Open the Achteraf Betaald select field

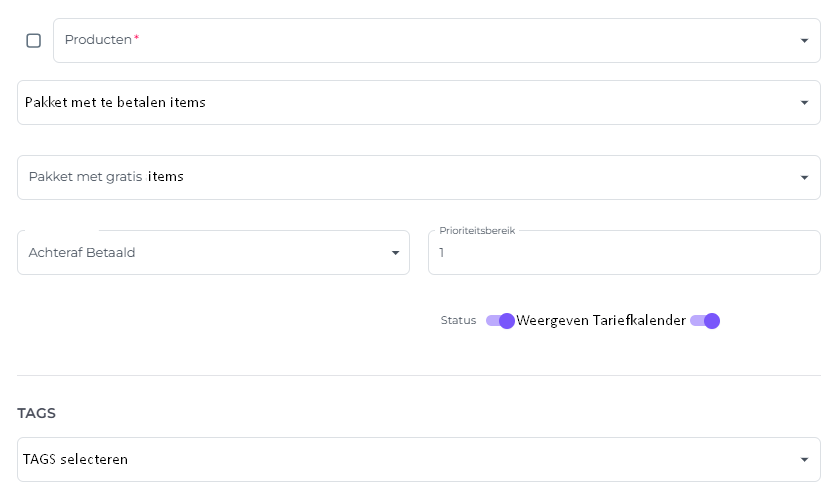pyautogui.click(x=200, y=253)
